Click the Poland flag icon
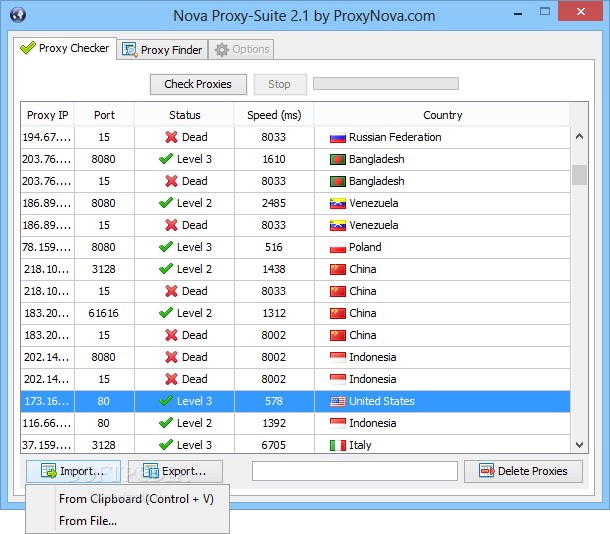This screenshot has width=610, height=534. tap(338, 247)
